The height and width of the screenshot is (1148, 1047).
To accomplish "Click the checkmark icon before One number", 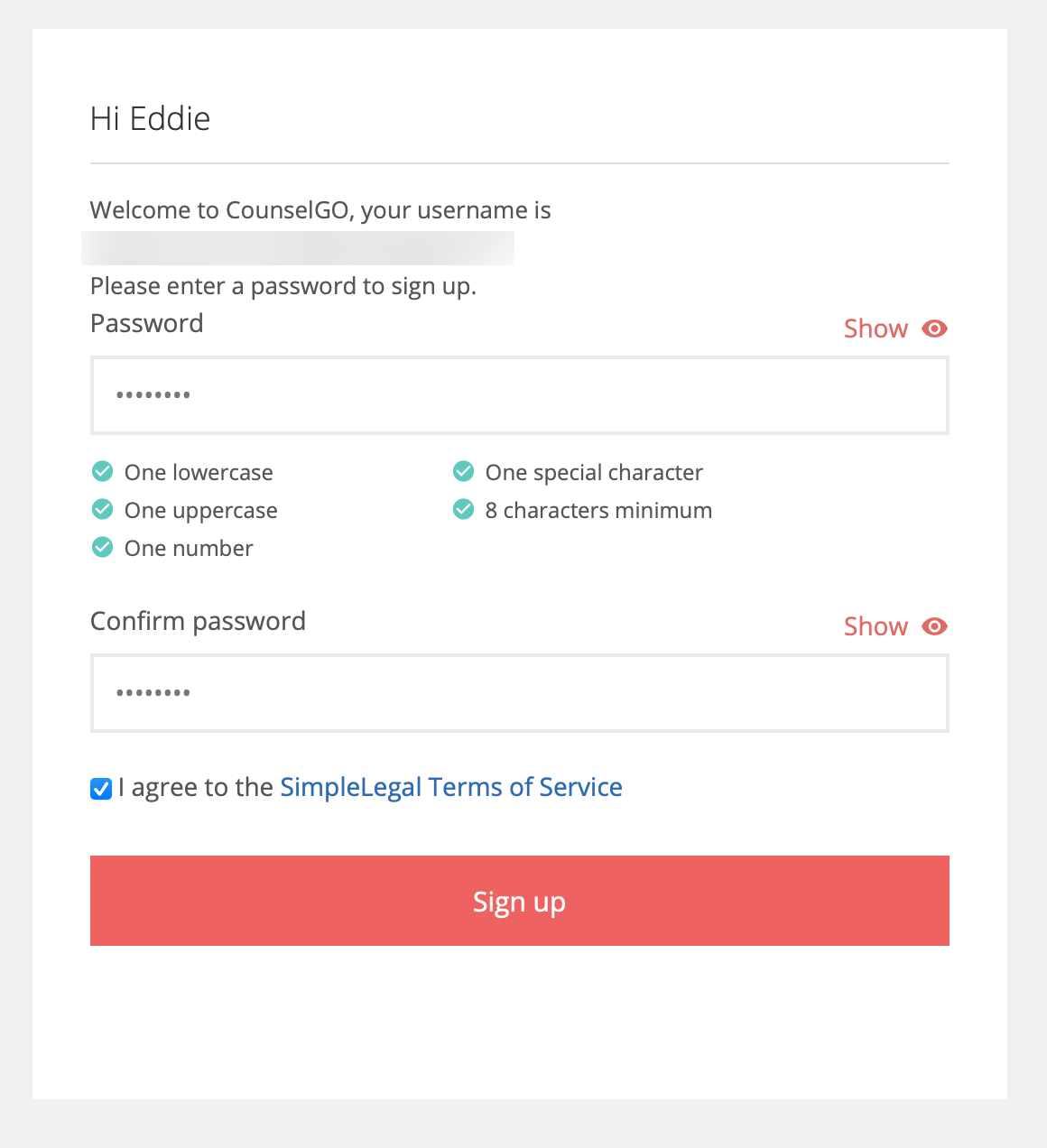I will (102, 547).
